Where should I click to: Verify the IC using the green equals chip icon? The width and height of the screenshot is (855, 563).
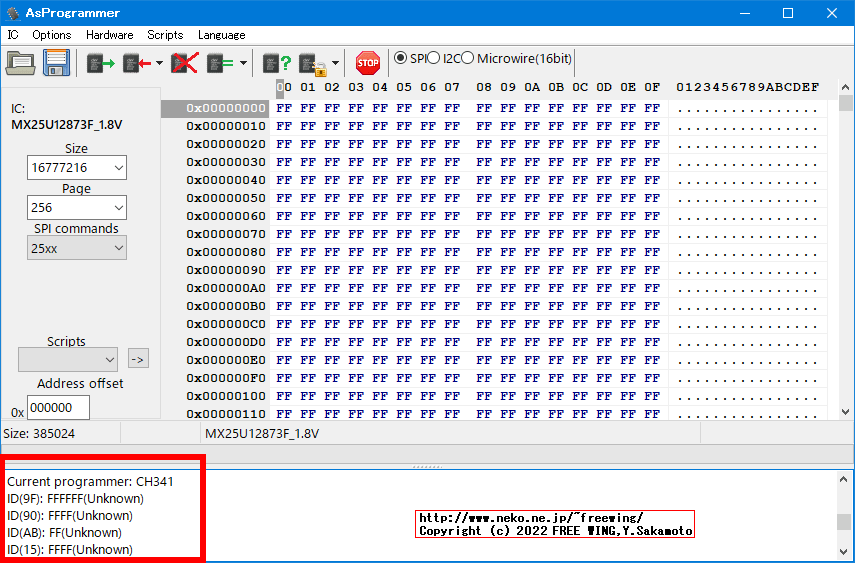[221, 63]
